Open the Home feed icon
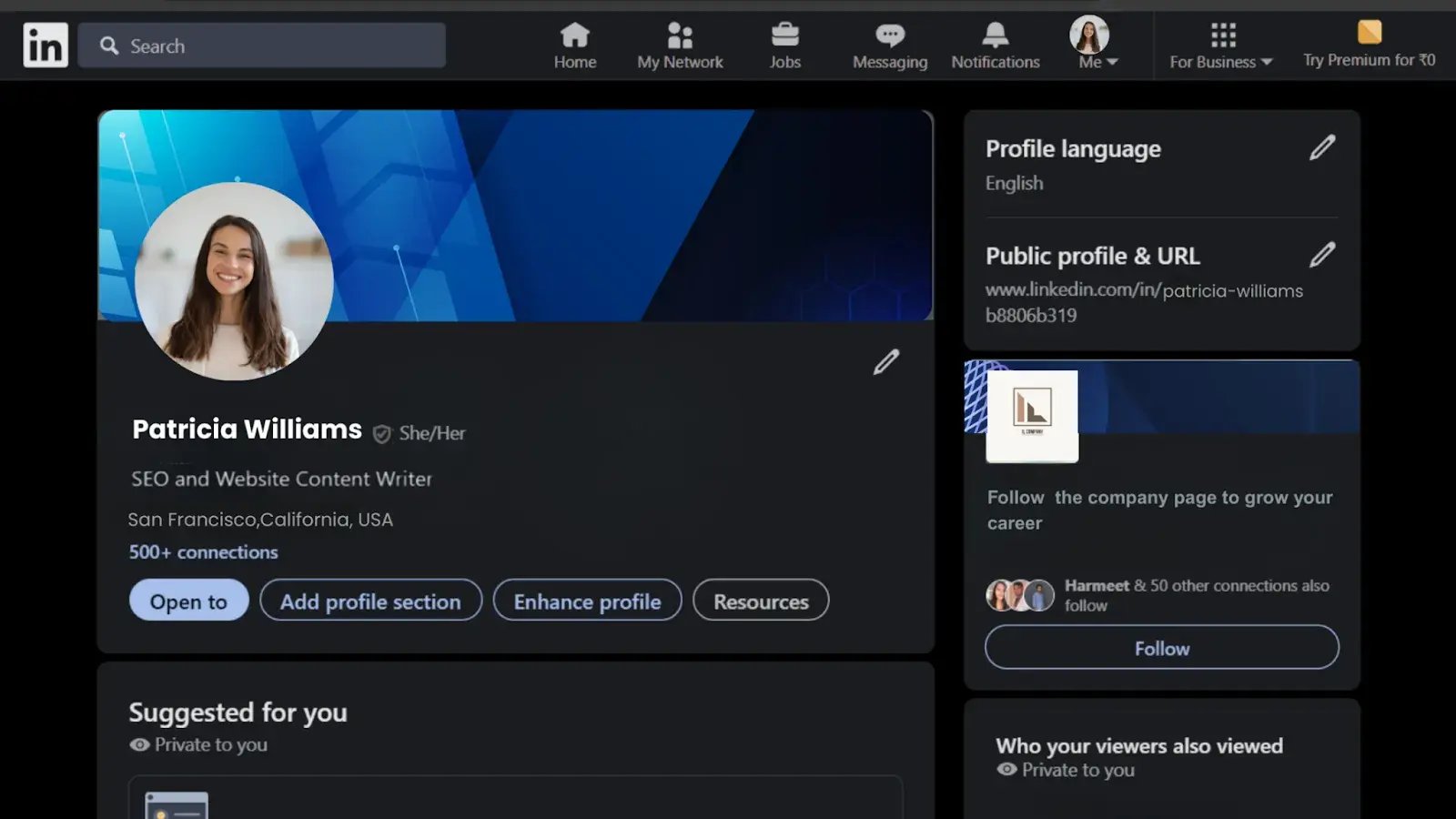This screenshot has width=1456, height=819. [x=574, y=36]
